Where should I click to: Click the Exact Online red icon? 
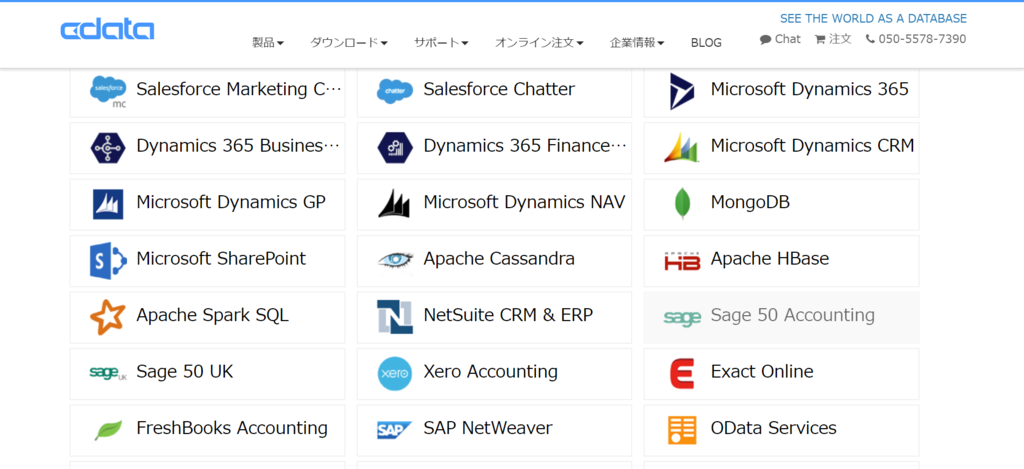681,373
